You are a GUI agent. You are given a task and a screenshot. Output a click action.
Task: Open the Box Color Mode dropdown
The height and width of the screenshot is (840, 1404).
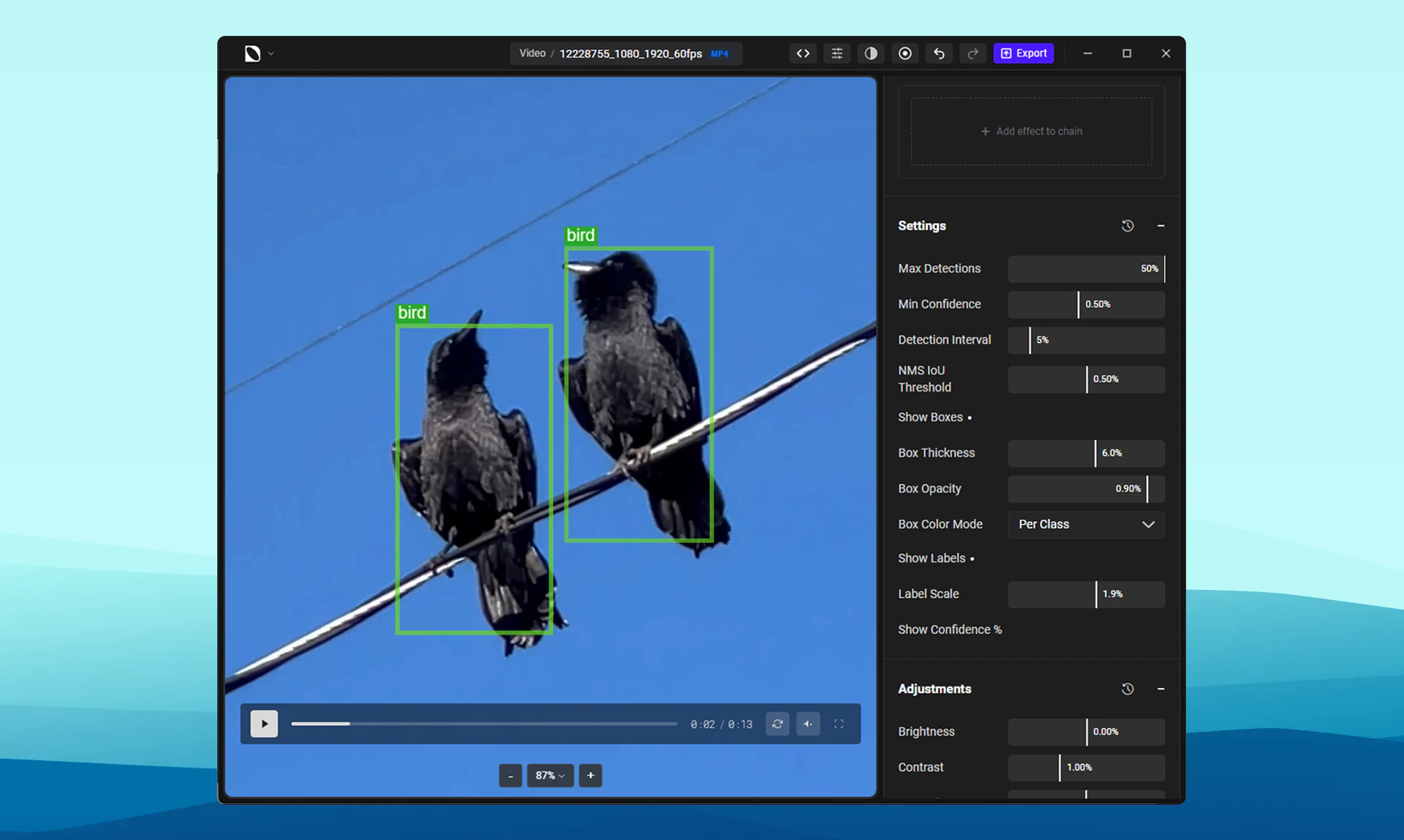point(1086,524)
